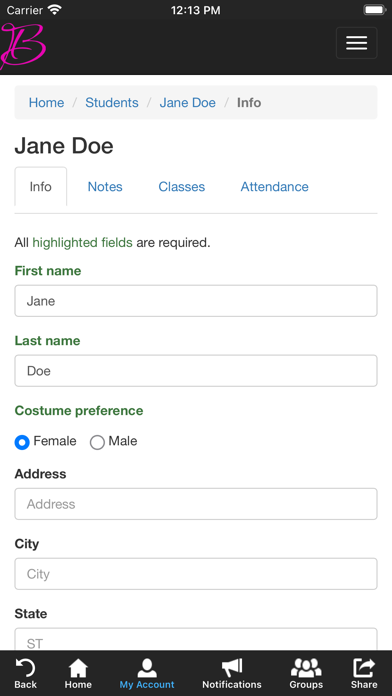392x696 pixels.
Task: Switch to the Classes tab
Action: point(182,187)
